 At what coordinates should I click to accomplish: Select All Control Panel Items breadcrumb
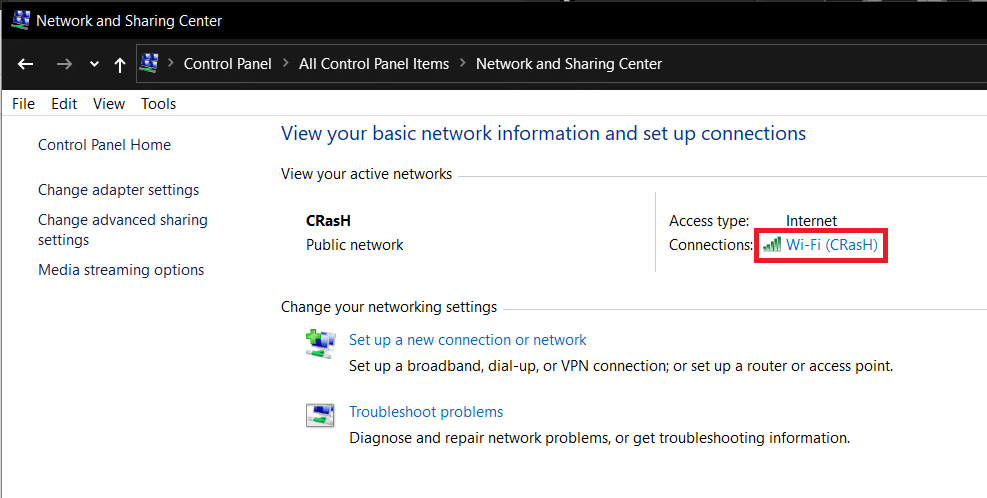coord(374,63)
